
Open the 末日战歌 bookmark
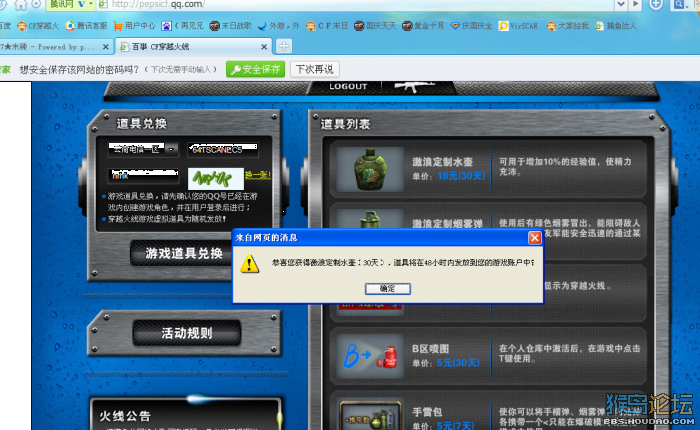coord(231,26)
